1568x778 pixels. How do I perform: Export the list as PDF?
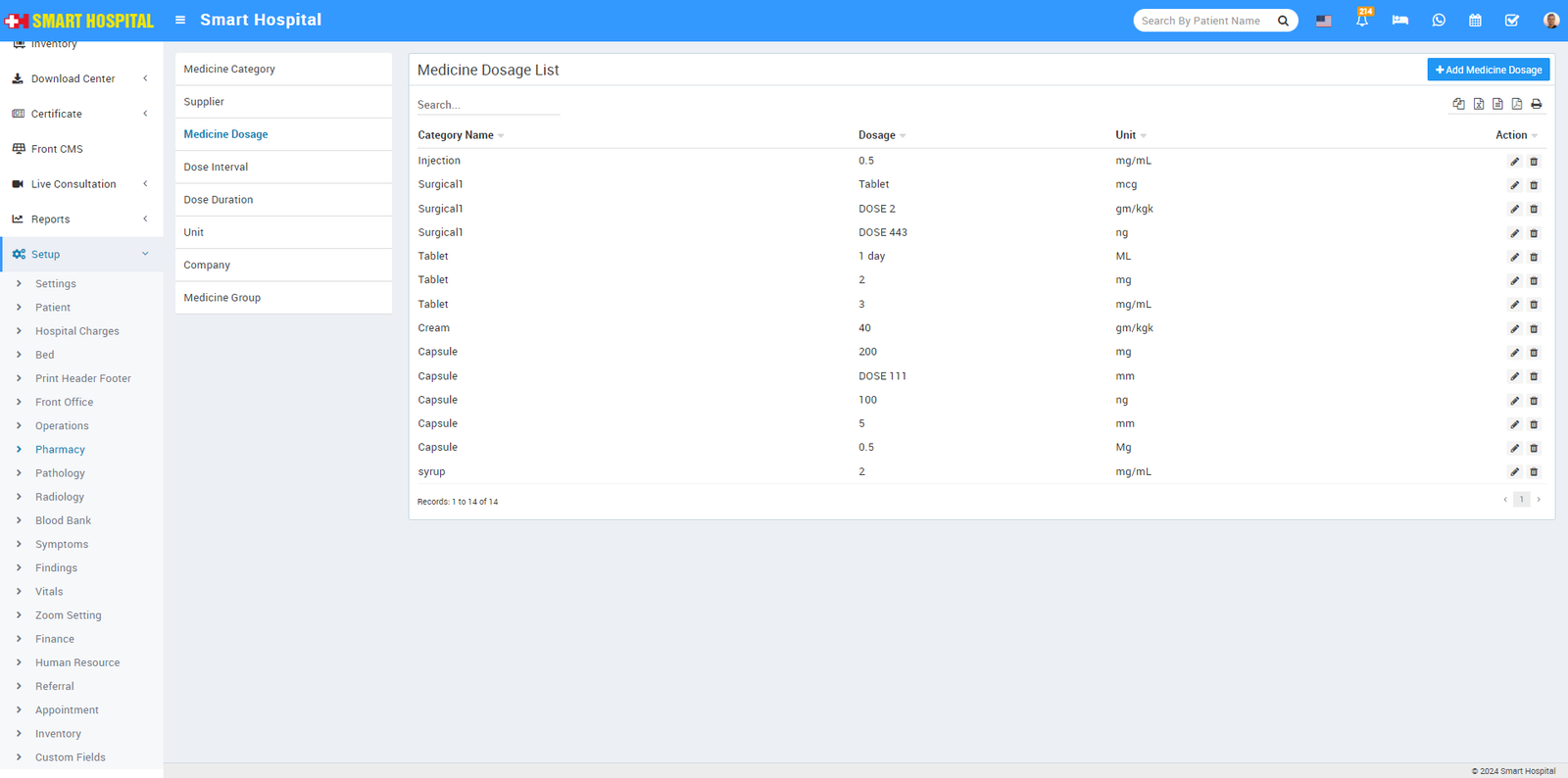(1516, 104)
